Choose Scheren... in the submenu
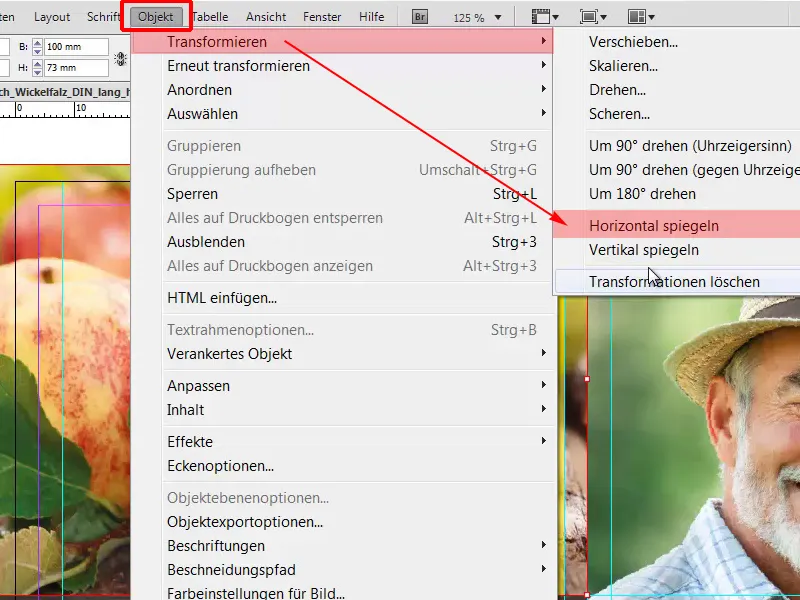The height and width of the screenshot is (600, 800). 677,114
